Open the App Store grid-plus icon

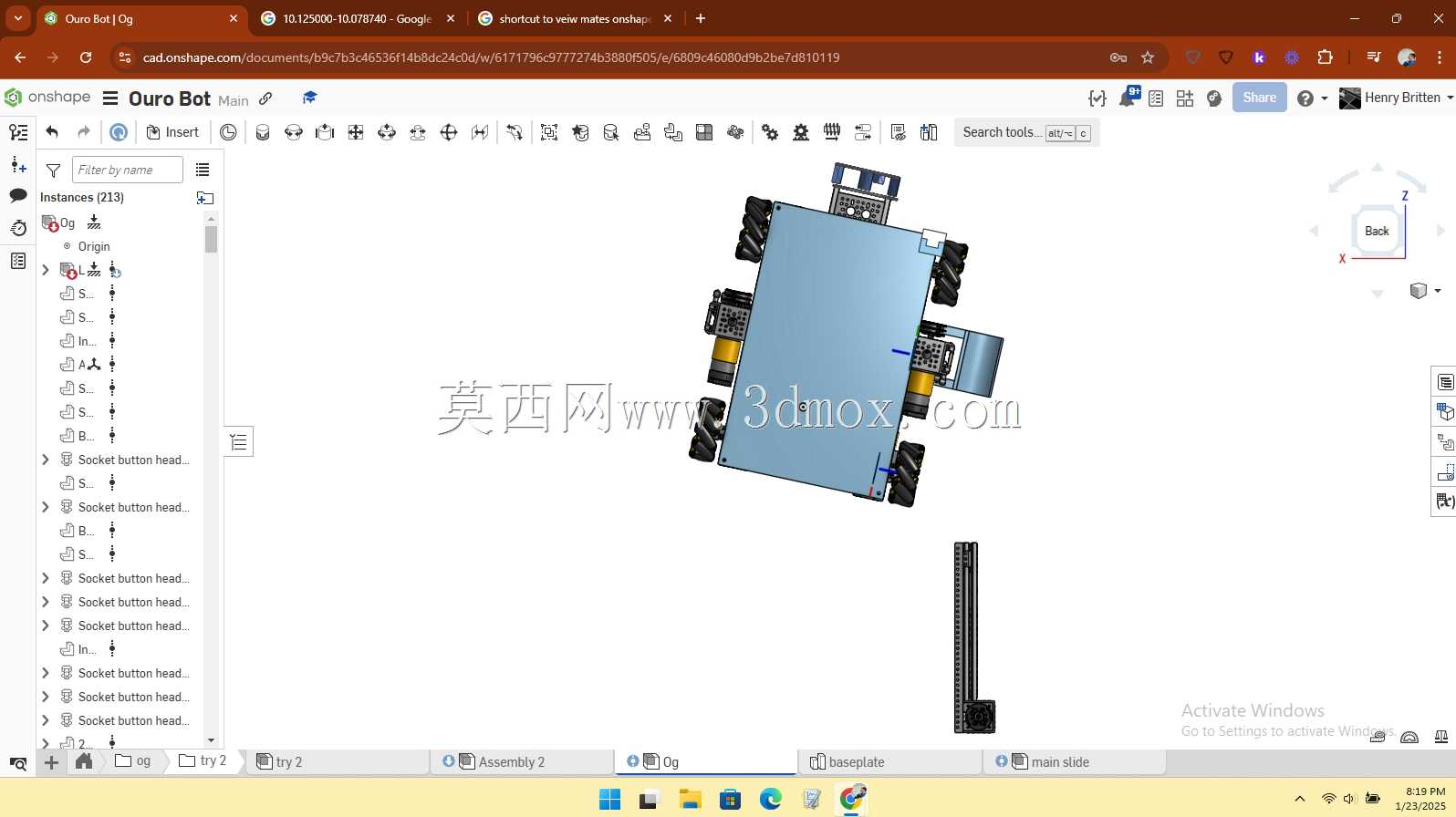[x=1185, y=98]
